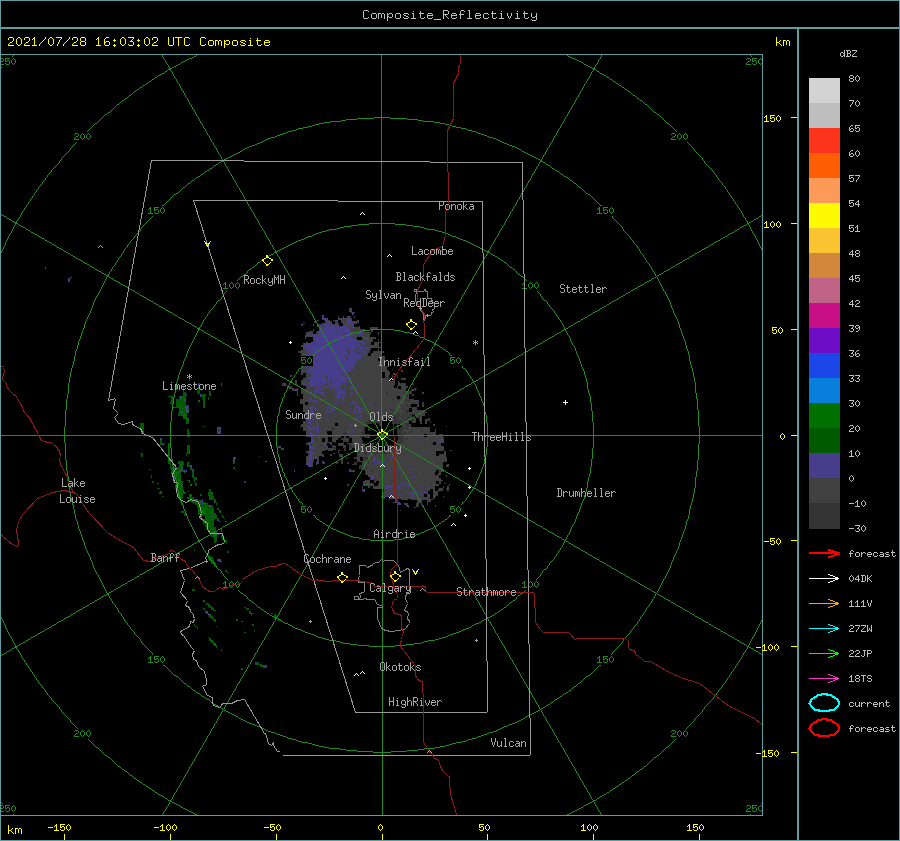900x841 pixels.
Task: Click the yellow diamond marker below Cochrane
Action: [343, 577]
